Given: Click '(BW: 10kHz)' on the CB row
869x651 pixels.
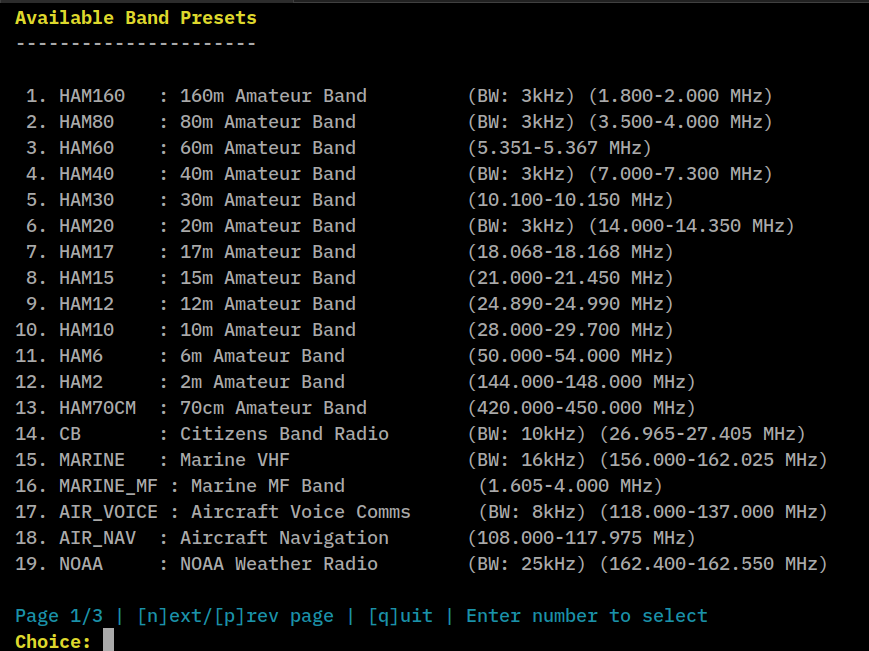Looking at the screenshot, I should pos(526,434).
